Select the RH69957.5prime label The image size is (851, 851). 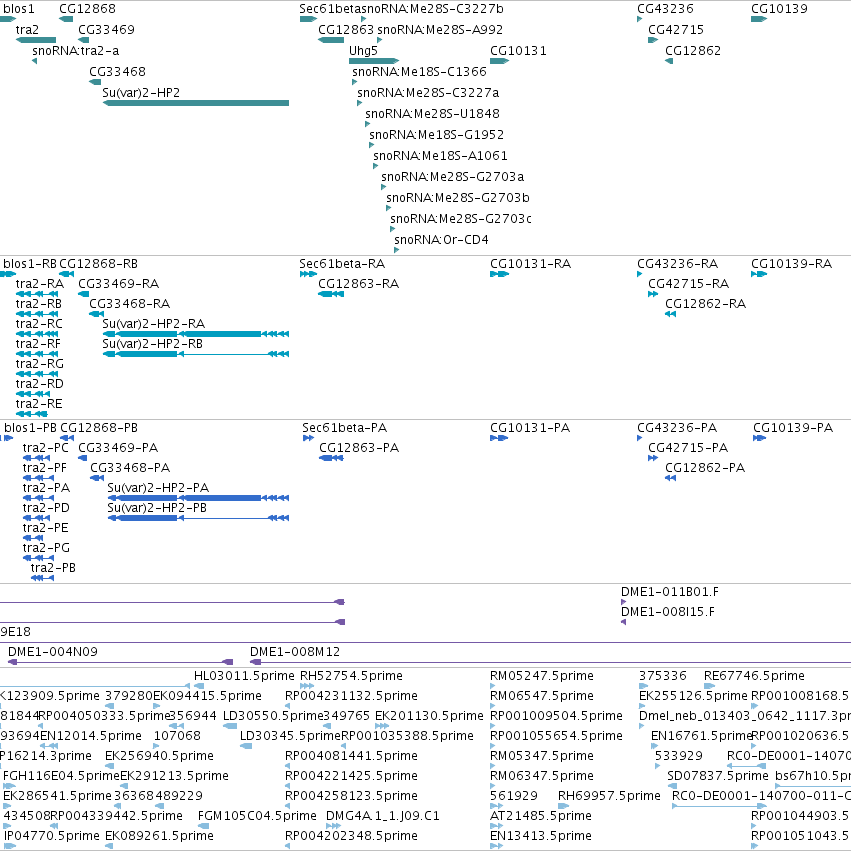(609, 796)
